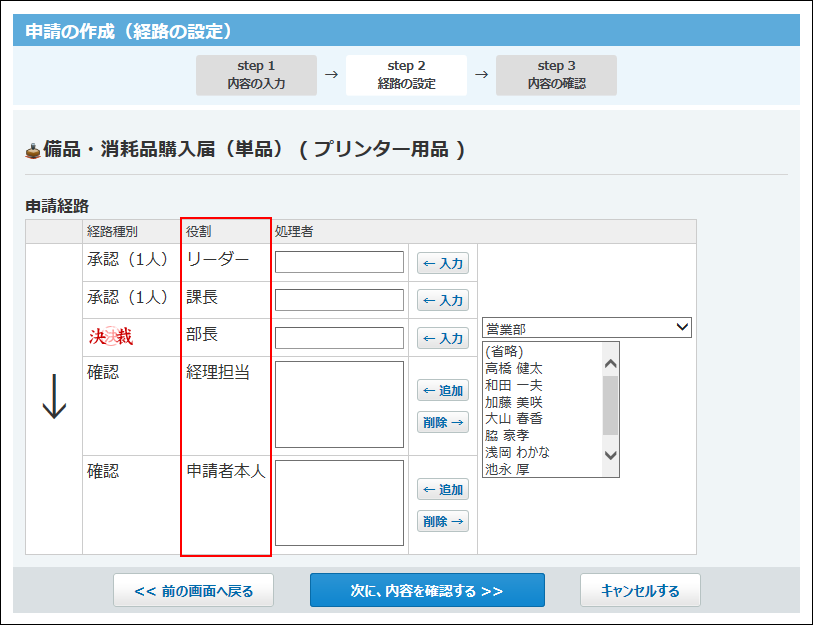Click the キャンセルする button
The image size is (813, 625).
pos(640,590)
